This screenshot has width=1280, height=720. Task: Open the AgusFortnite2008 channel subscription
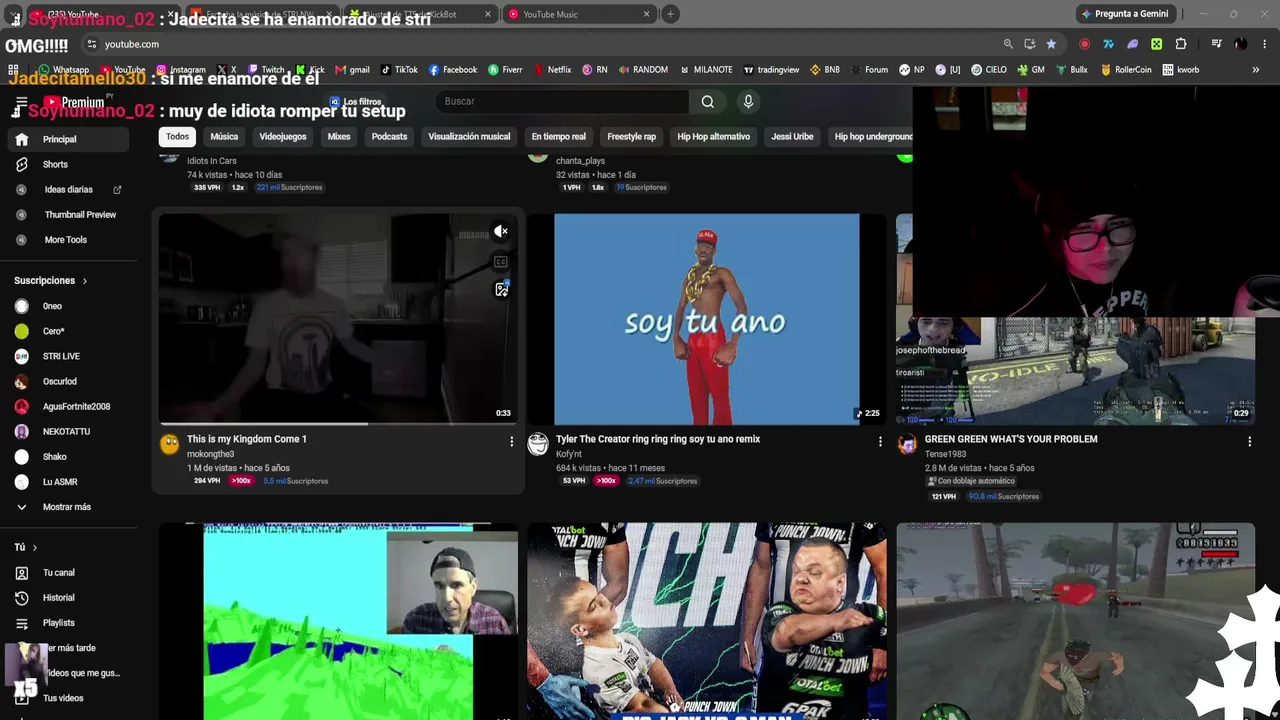[x=66, y=407]
